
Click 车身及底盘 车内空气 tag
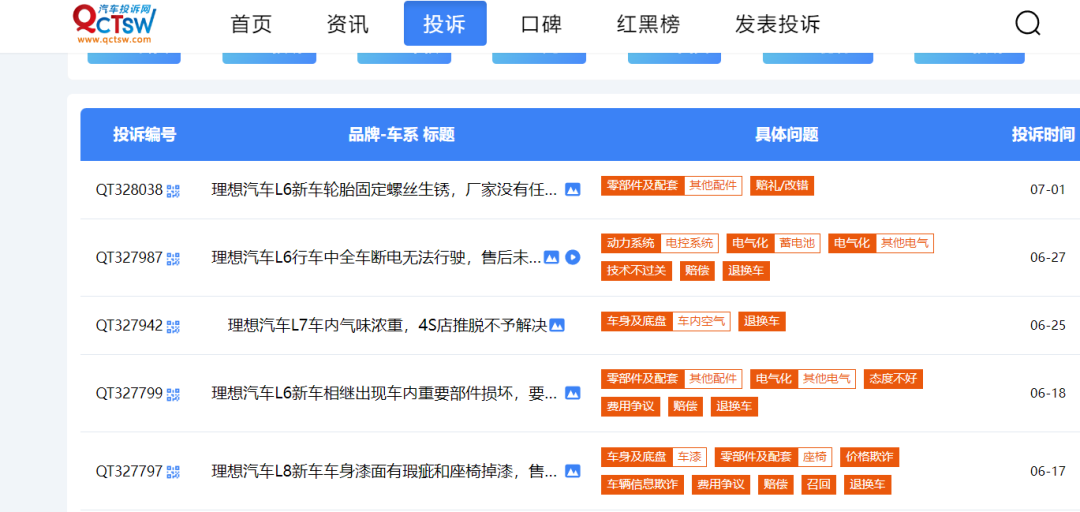pyautogui.click(x=665, y=321)
